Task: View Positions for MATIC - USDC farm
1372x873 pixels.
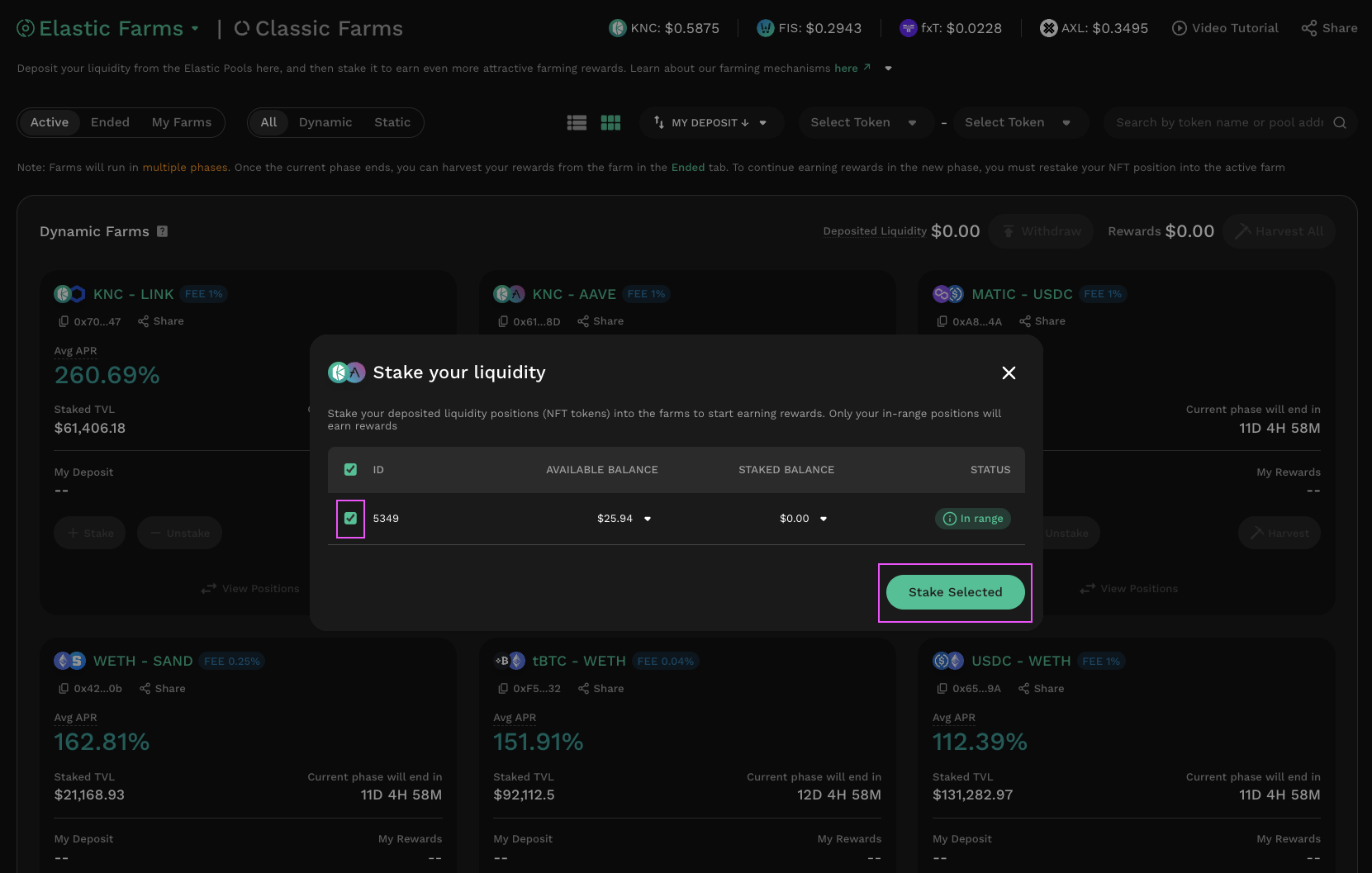Action: tap(1128, 589)
